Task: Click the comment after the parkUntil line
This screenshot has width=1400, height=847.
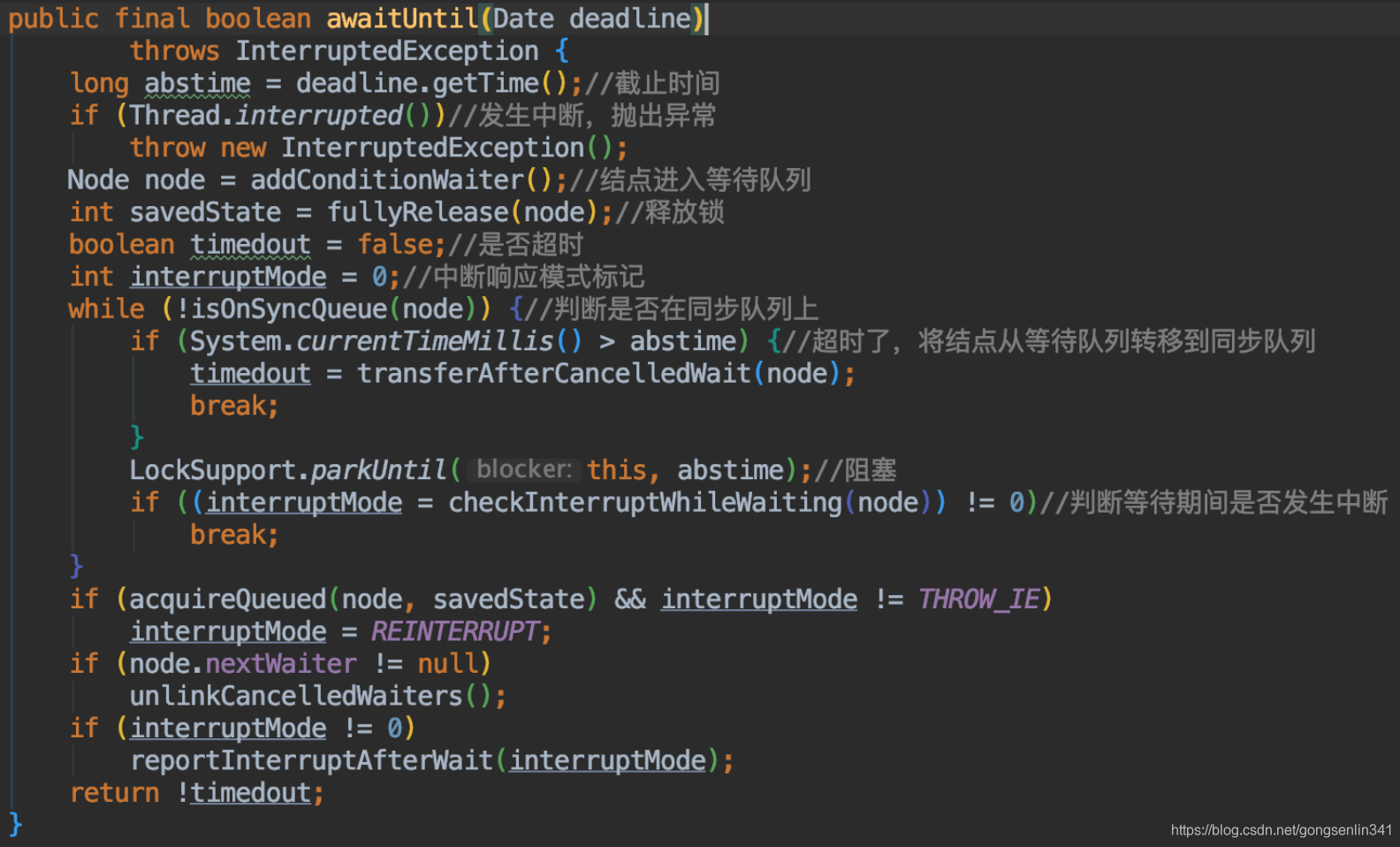Action: tap(856, 470)
